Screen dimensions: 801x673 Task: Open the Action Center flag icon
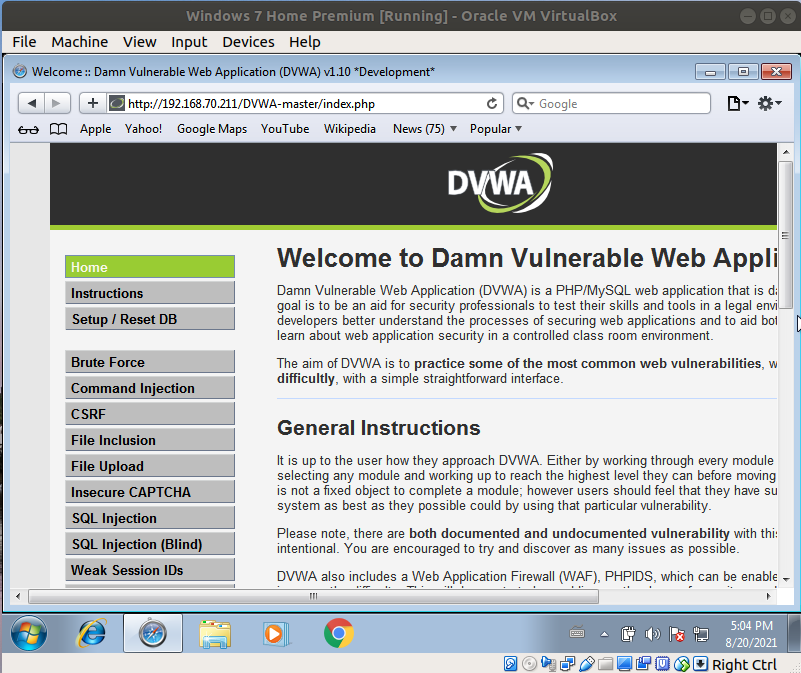[677, 635]
